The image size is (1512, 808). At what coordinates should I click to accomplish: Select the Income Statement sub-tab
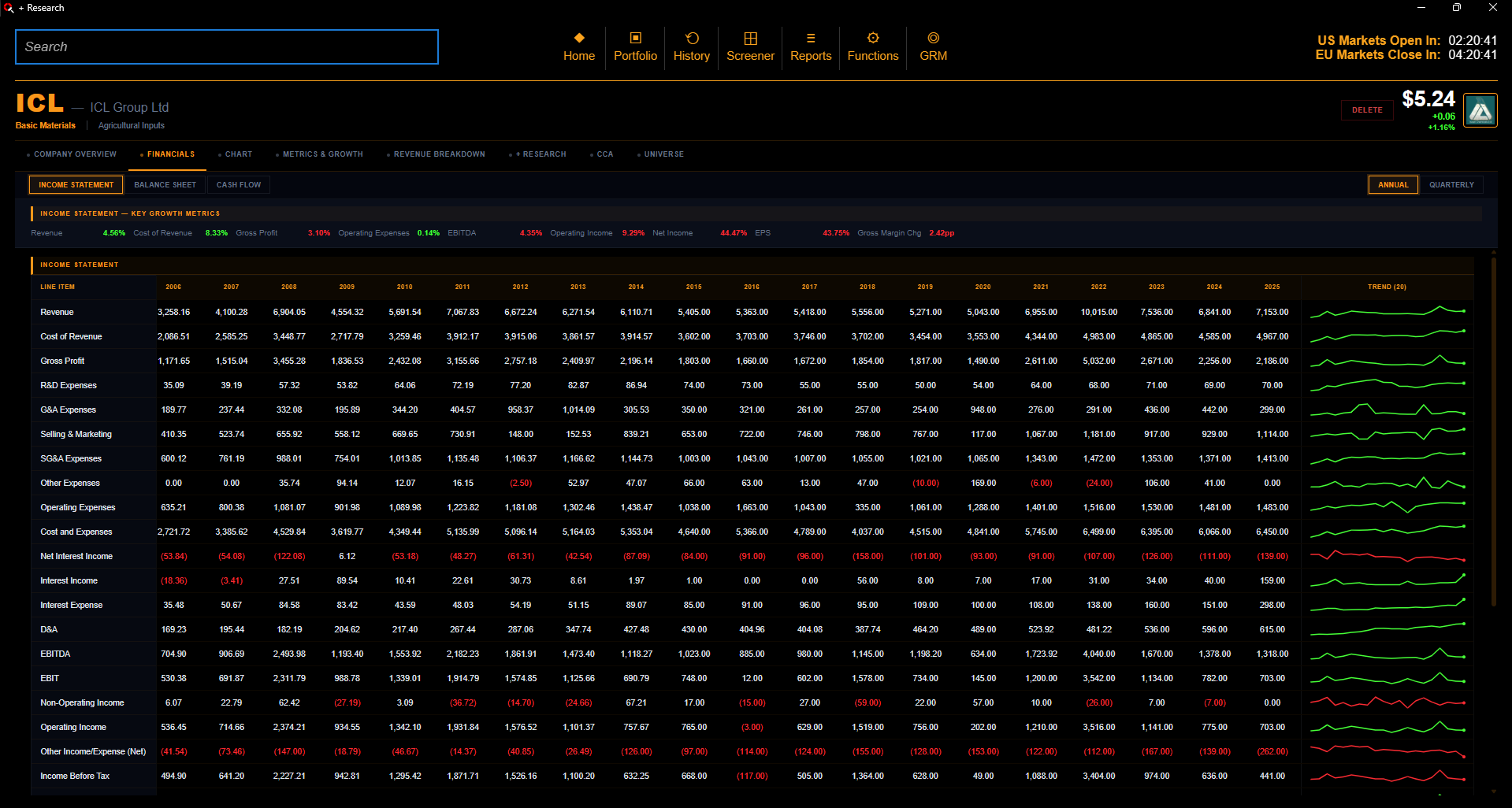coord(76,185)
